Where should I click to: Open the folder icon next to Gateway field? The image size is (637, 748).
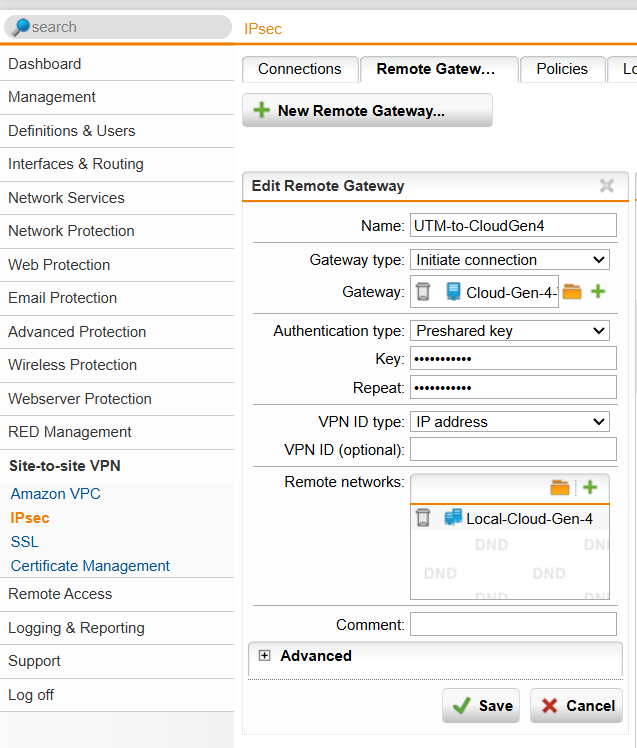click(x=572, y=292)
